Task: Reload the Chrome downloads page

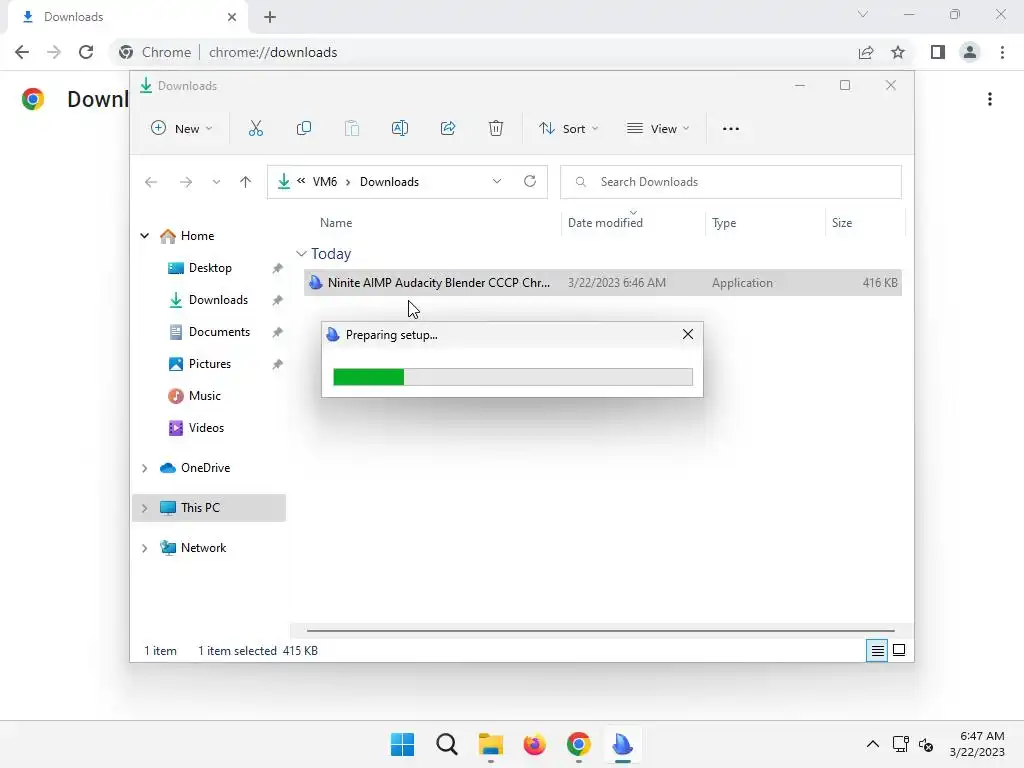Action: (86, 52)
